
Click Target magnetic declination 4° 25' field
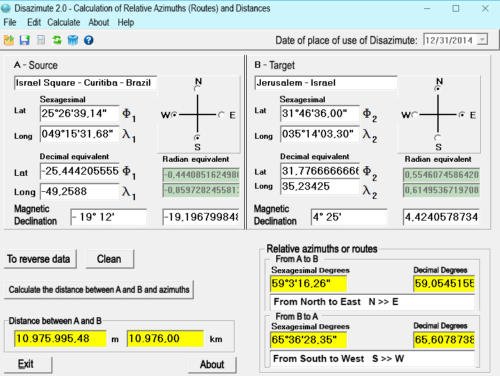pyautogui.click(x=349, y=217)
